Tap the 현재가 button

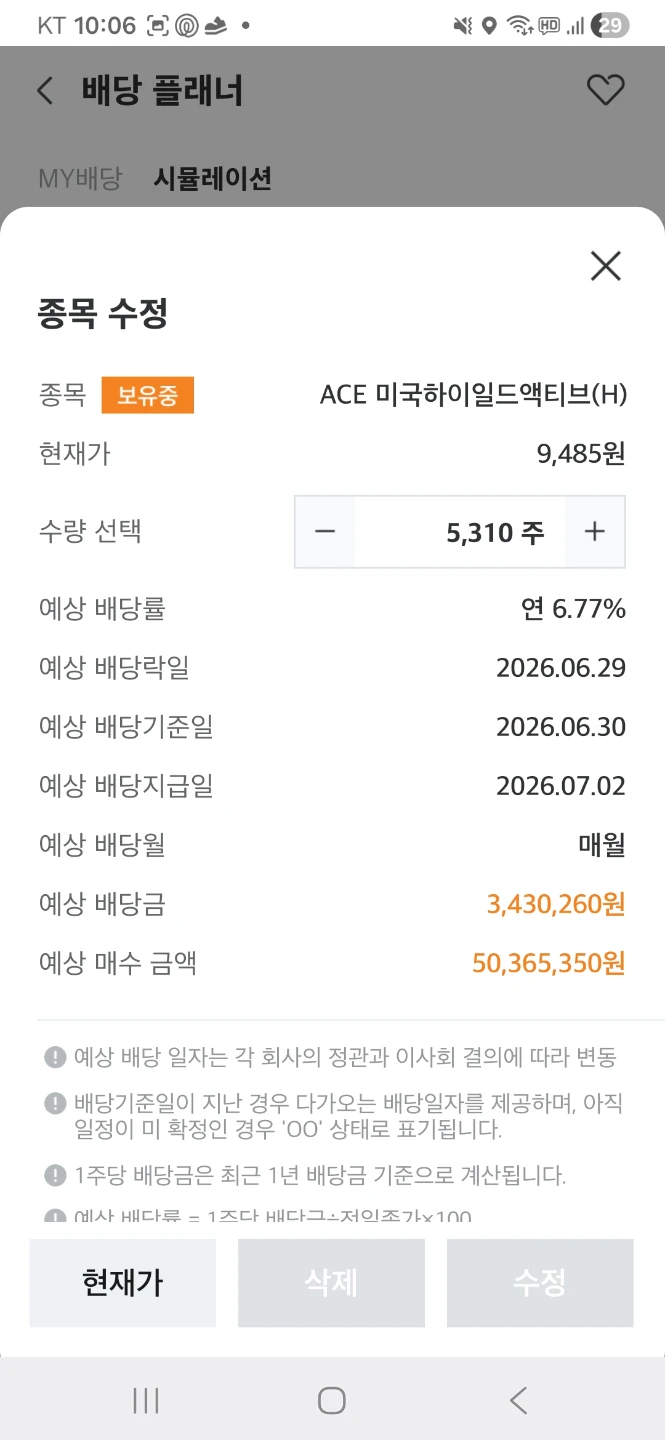[123, 1283]
